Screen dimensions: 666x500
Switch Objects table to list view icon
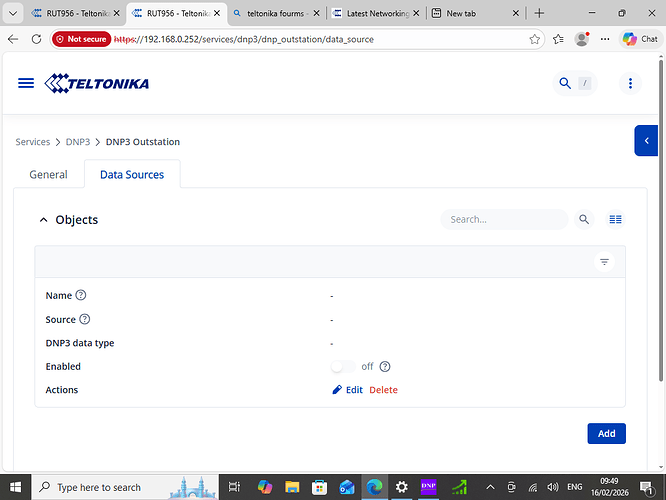click(x=615, y=220)
